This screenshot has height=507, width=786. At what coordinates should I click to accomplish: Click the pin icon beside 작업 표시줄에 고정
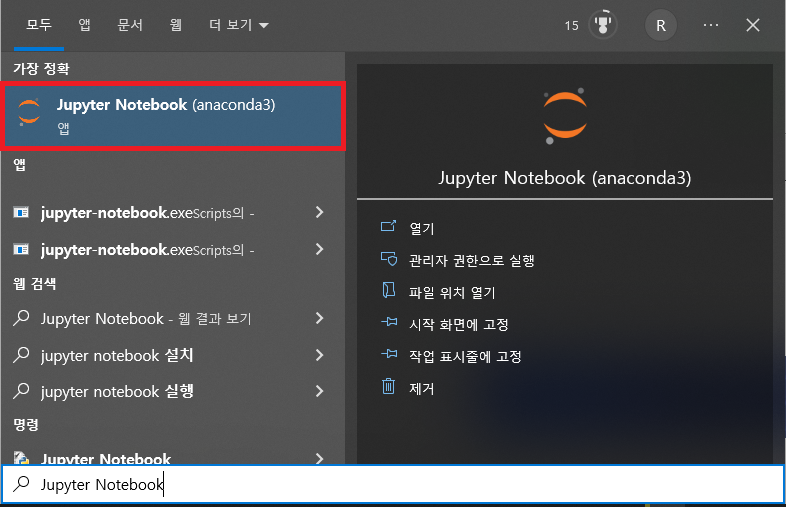tap(389, 355)
